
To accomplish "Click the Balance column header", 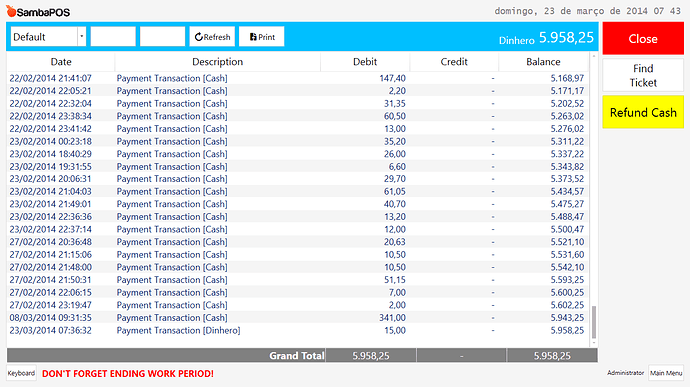I will click(543, 62).
